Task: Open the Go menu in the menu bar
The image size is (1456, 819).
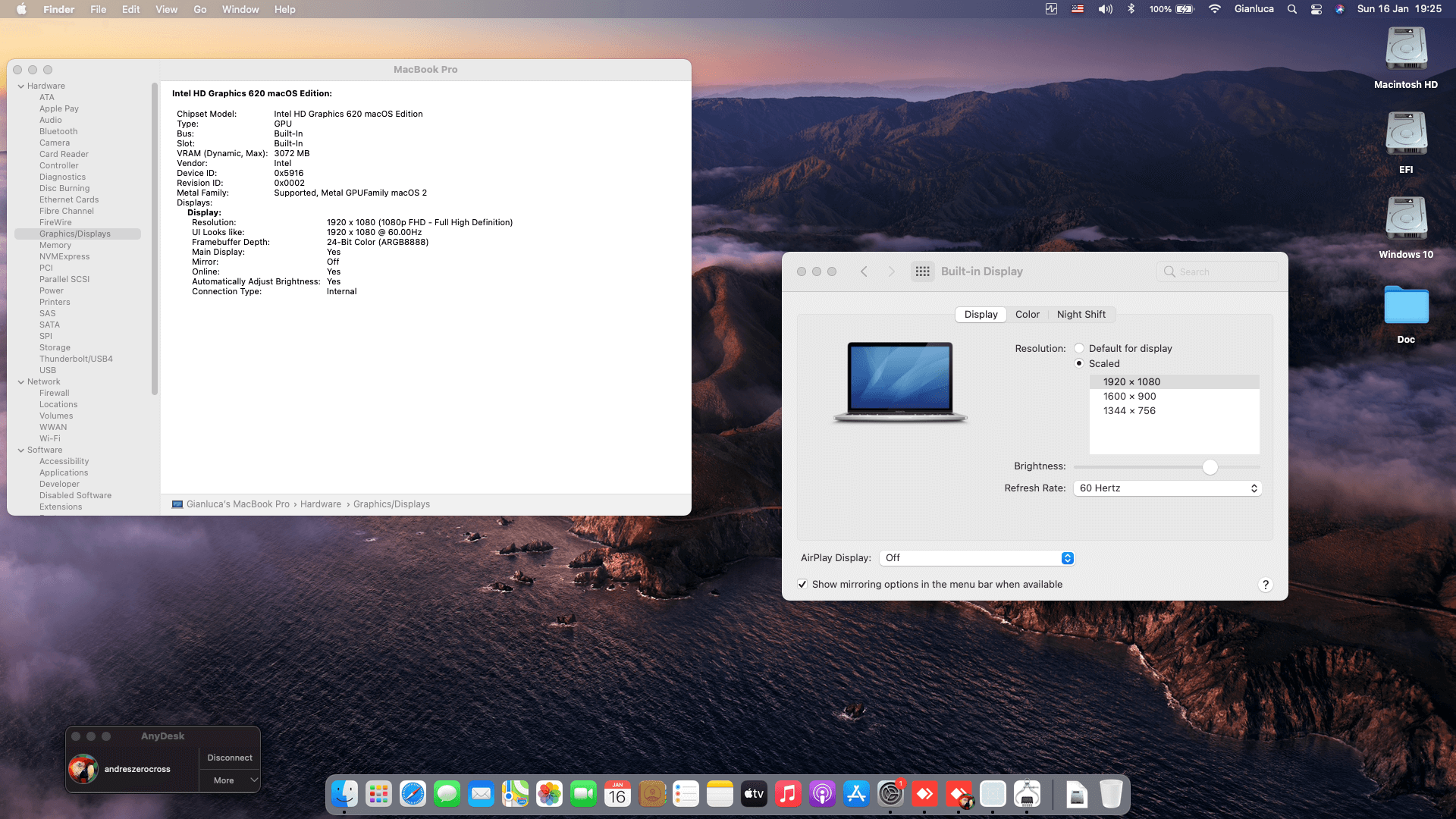Action: tap(199, 9)
